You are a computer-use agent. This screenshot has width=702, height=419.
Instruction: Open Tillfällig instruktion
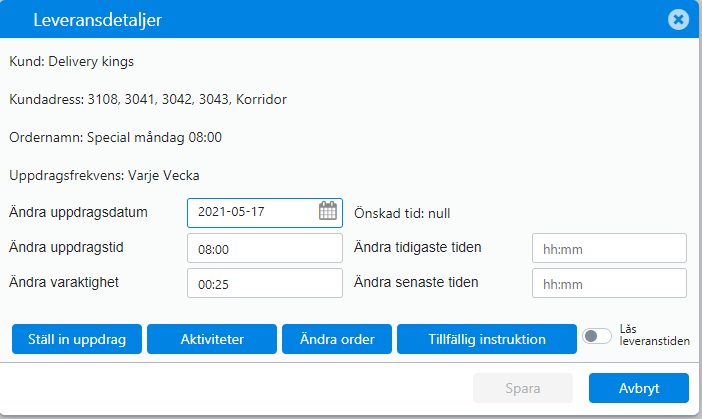click(487, 339)
